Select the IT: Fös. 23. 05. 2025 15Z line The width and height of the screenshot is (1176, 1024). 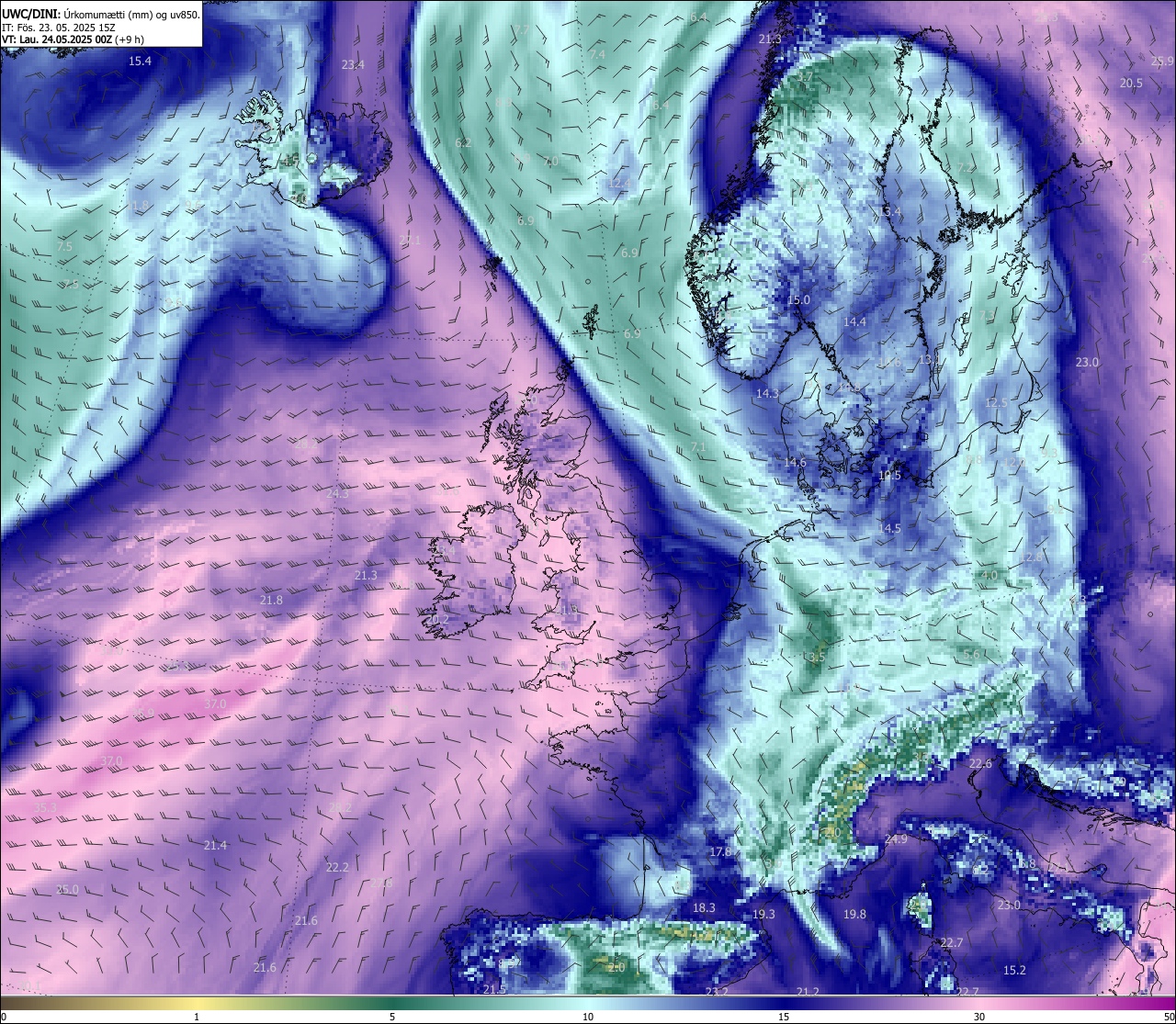point(59,28)
